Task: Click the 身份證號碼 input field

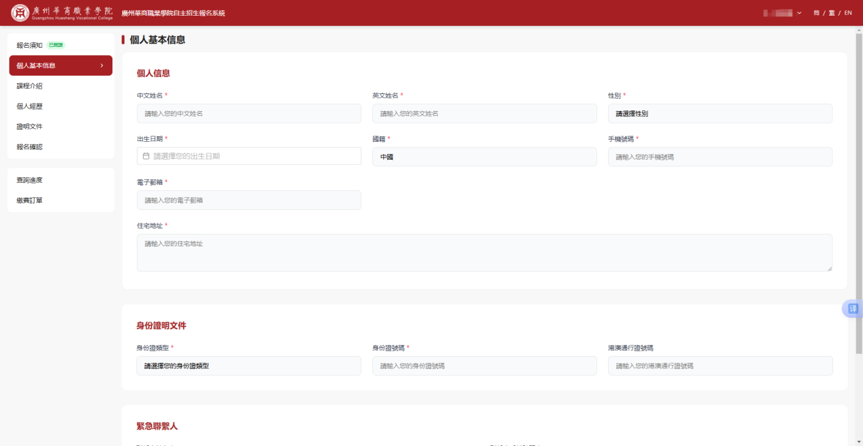Action: (484, 366)
